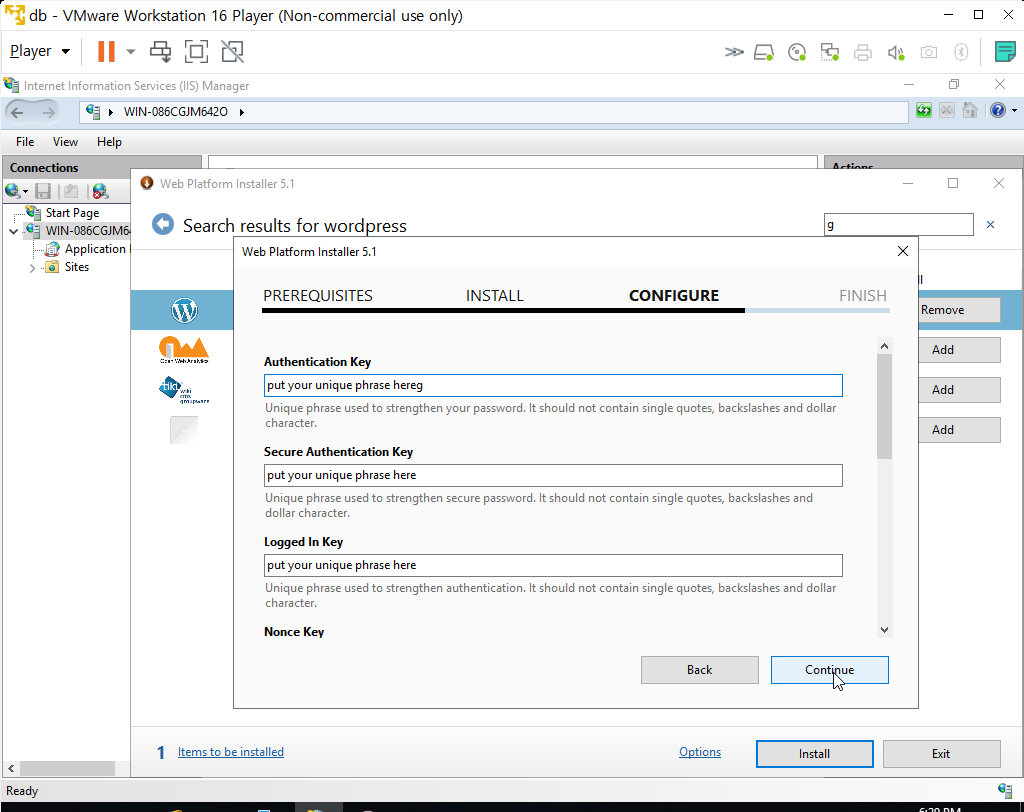
Task: Click the VMware printer device icon
Action: click(x=863, y=52)
